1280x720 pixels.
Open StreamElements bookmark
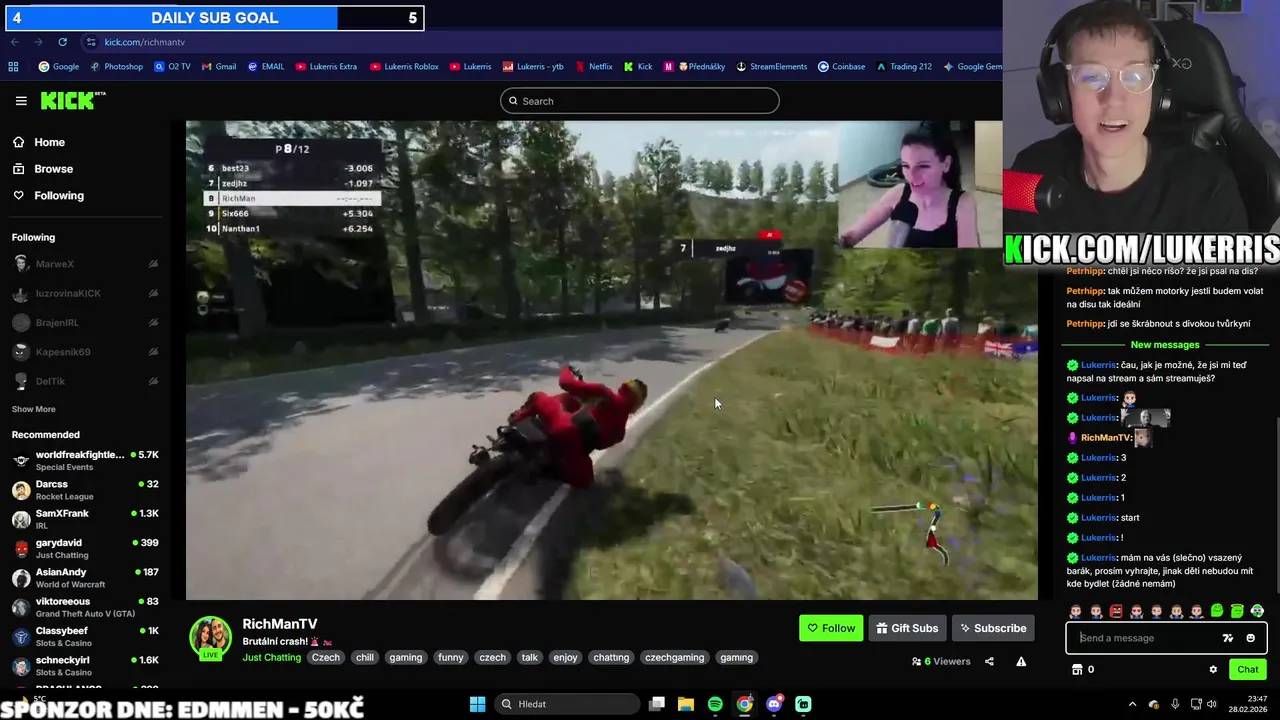click(x=772, y=67)
